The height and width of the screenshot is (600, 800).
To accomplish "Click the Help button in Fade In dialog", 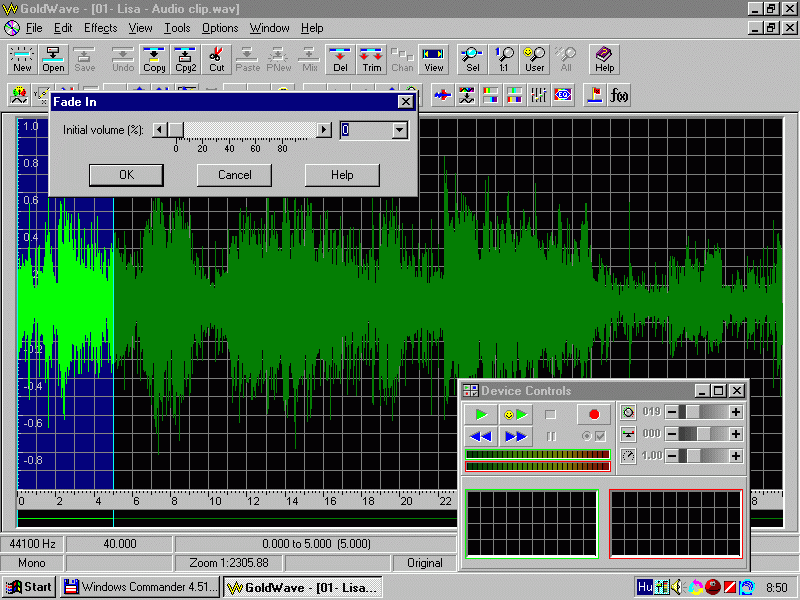I will [x=342, y=175].
